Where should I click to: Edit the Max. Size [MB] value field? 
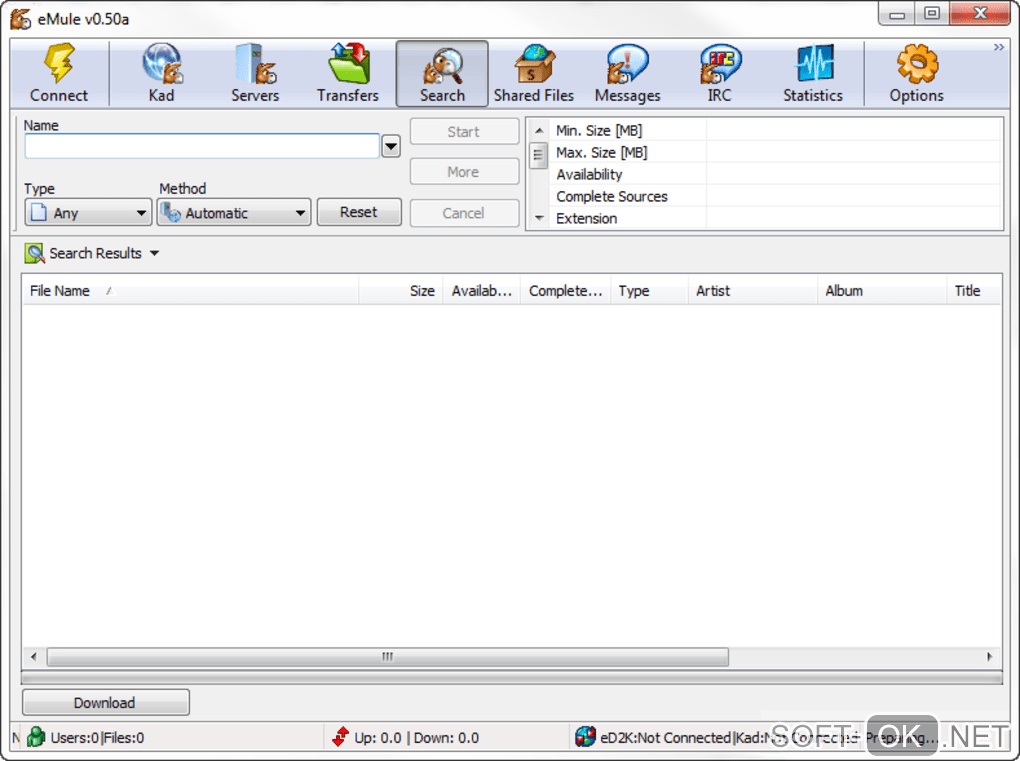[x=853, y=153]
